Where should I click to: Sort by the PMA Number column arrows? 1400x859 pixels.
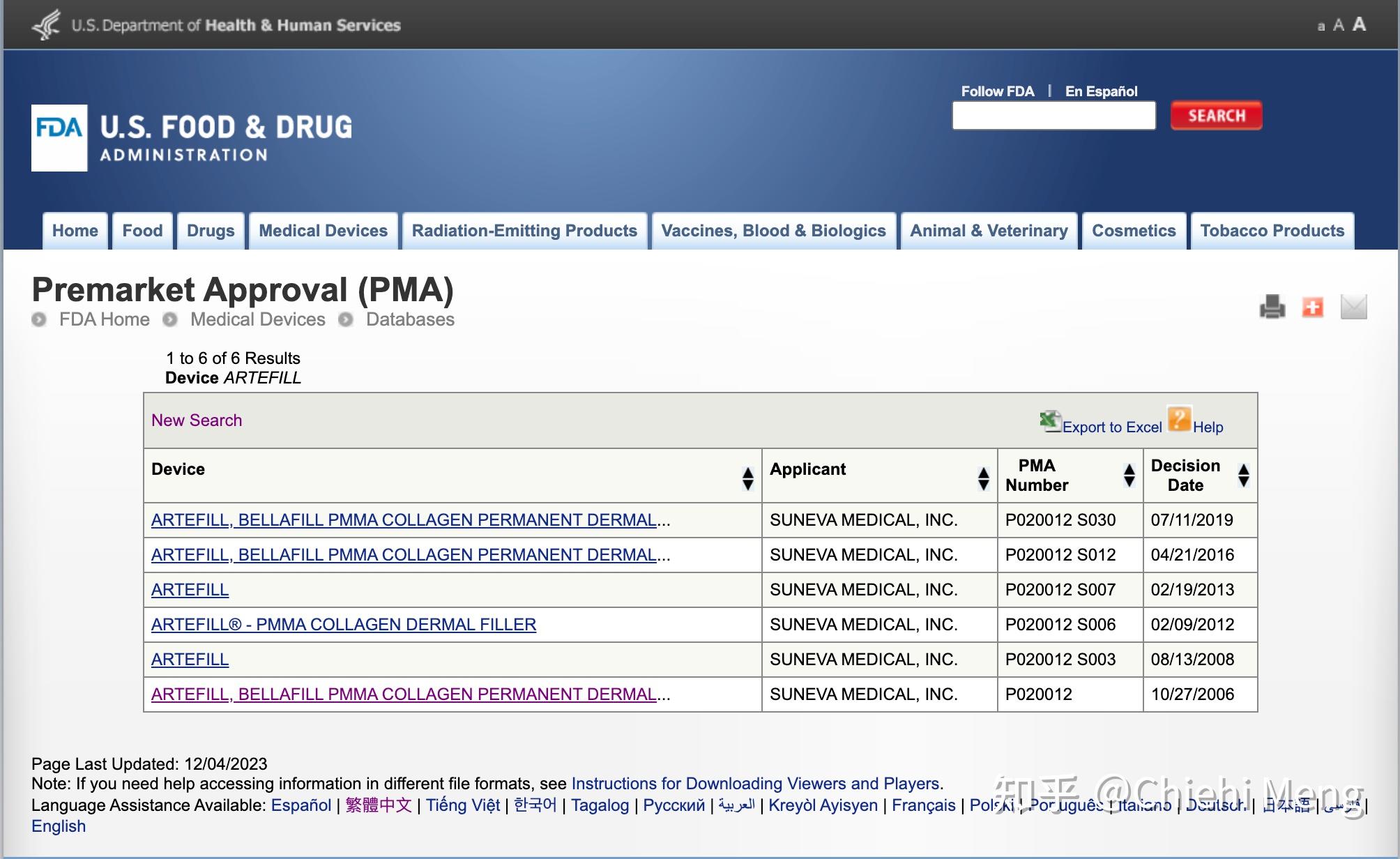1129,476
